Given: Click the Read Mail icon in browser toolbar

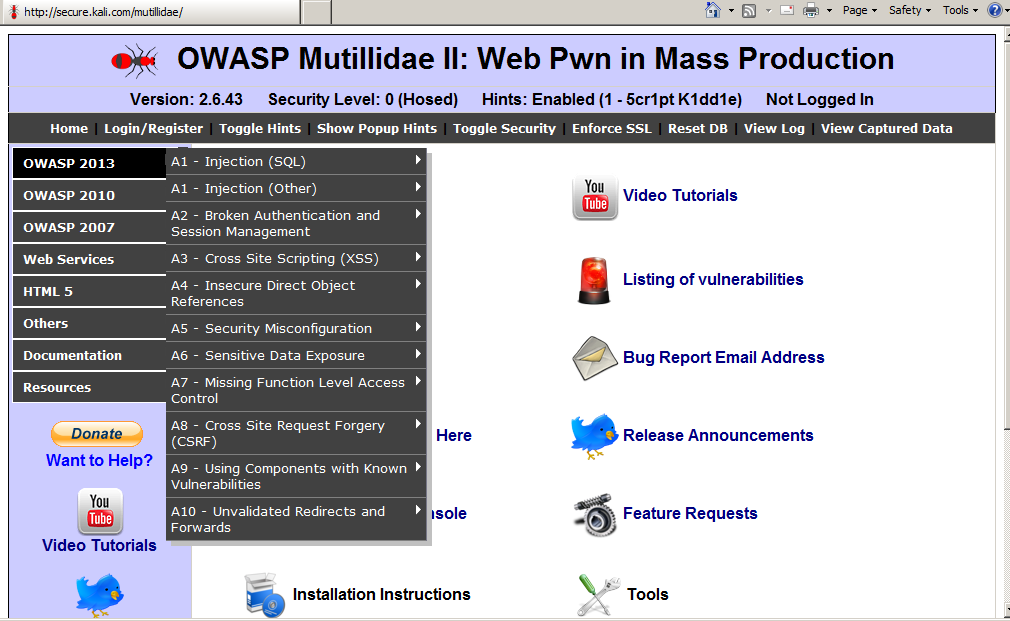Looking at the screenshot, I should point(786,10).
